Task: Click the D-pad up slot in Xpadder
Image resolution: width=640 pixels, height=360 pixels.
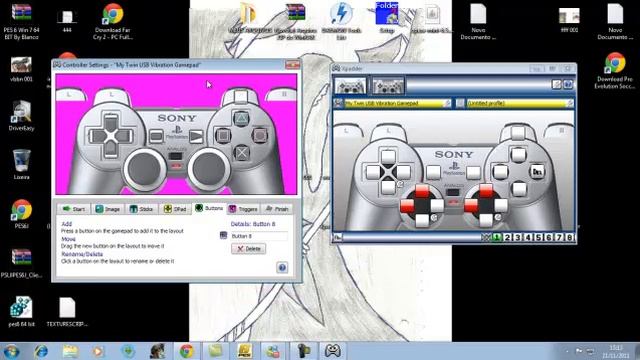Action: [388, 156]
